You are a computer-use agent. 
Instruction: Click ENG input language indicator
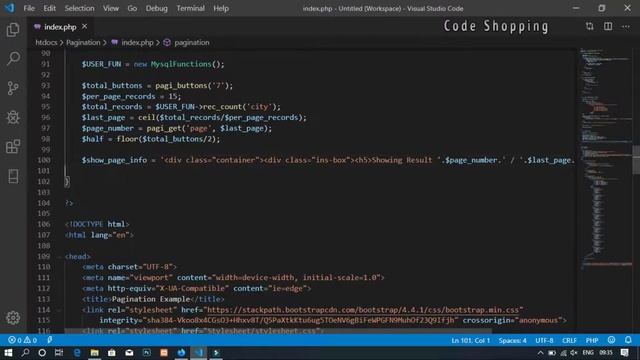coord(588,353)
